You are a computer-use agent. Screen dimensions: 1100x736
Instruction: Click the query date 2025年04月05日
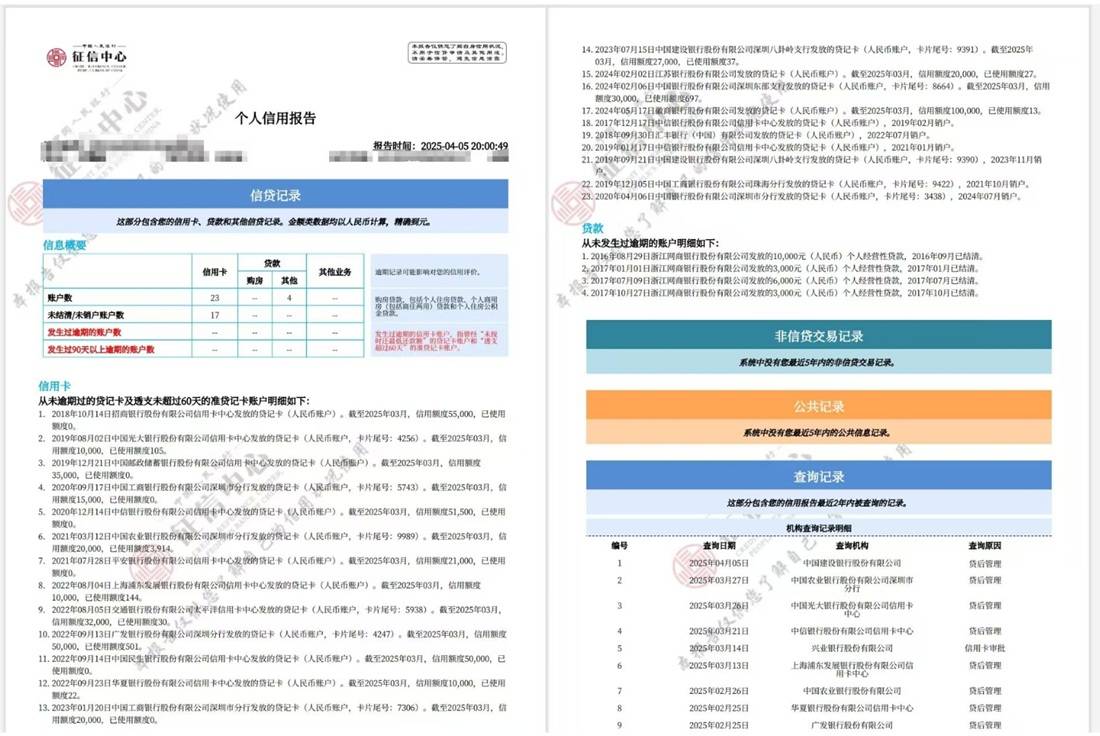point(718,563)
